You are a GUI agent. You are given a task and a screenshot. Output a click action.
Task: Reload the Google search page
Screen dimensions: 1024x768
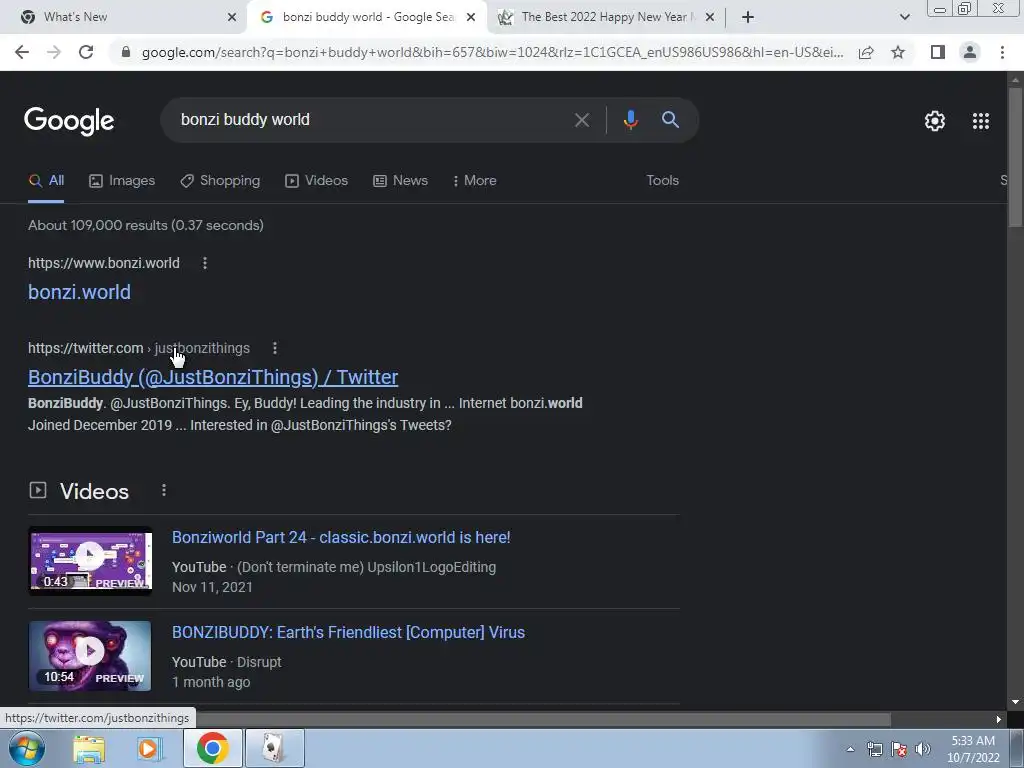86,52
